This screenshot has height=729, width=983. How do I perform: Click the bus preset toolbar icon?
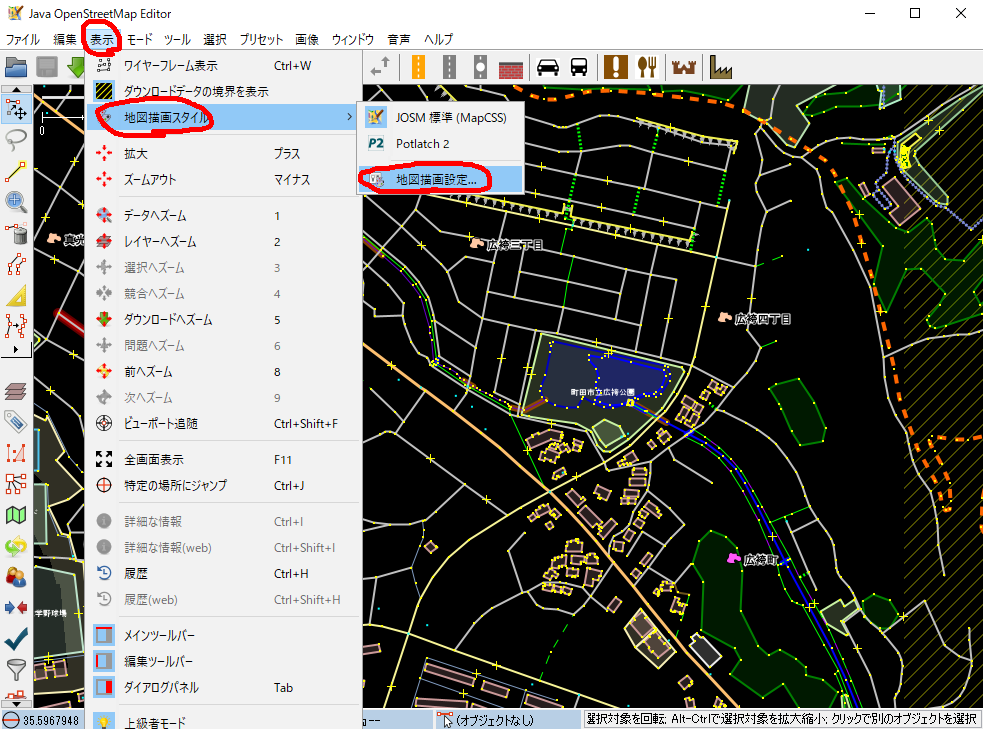coord(579,67)
